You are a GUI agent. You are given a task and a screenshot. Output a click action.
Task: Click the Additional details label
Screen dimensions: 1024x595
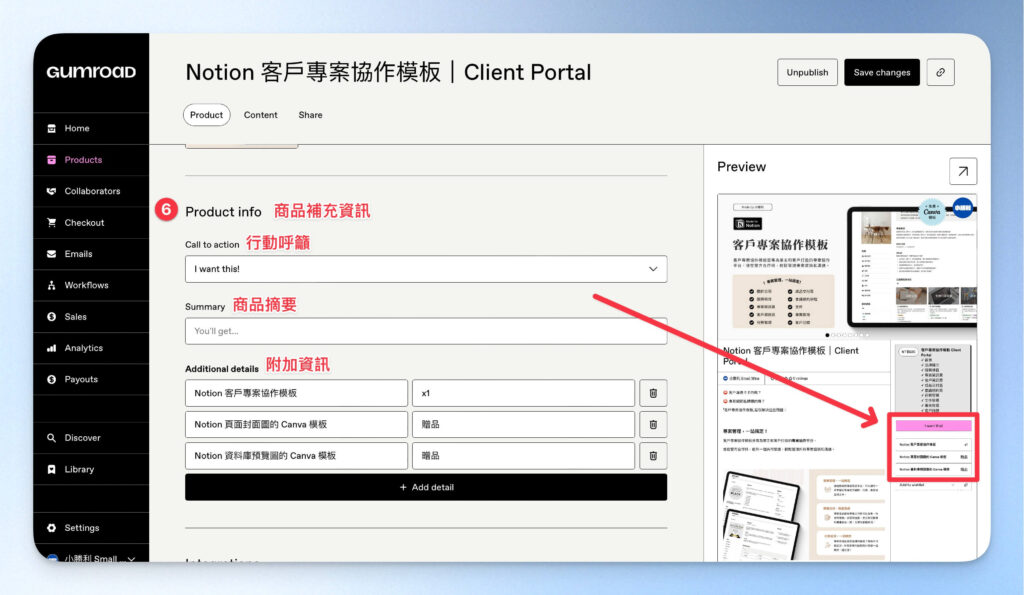tap(222, 368)
